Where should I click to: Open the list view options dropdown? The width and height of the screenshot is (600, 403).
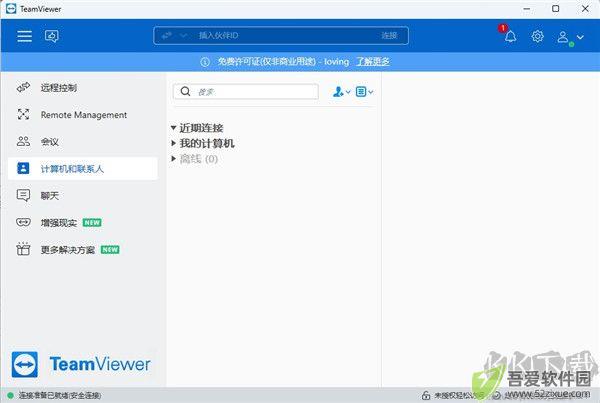tap(364, 92)
